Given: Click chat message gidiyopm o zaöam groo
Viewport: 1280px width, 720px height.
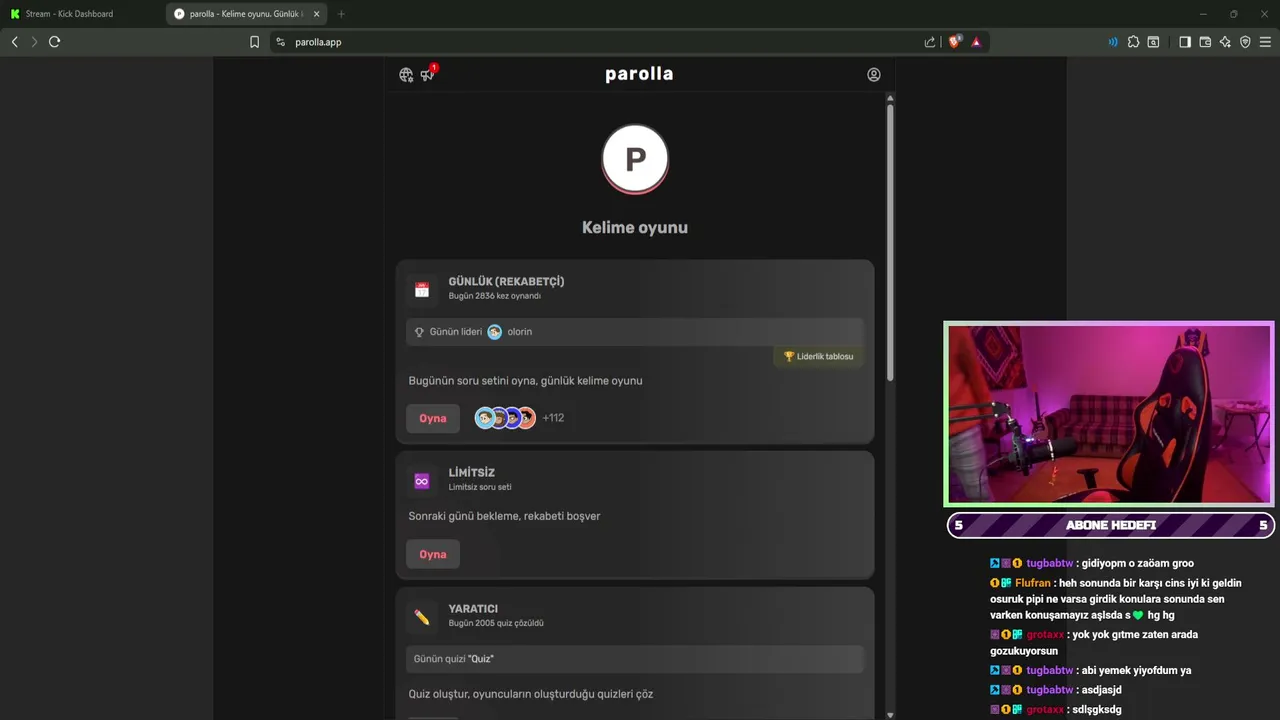Looking at the screenshot, I should point(1138,564).
